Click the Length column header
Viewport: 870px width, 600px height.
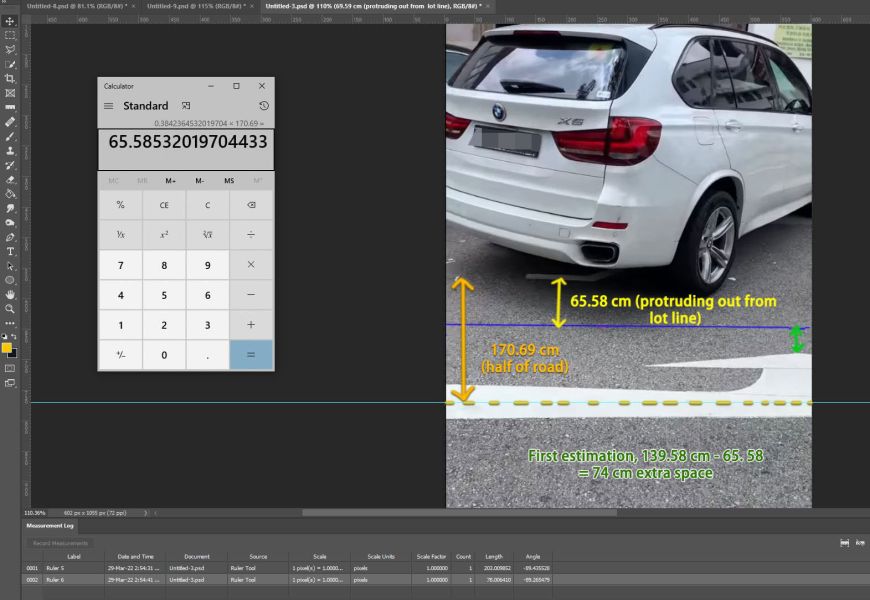pos(494,556)
